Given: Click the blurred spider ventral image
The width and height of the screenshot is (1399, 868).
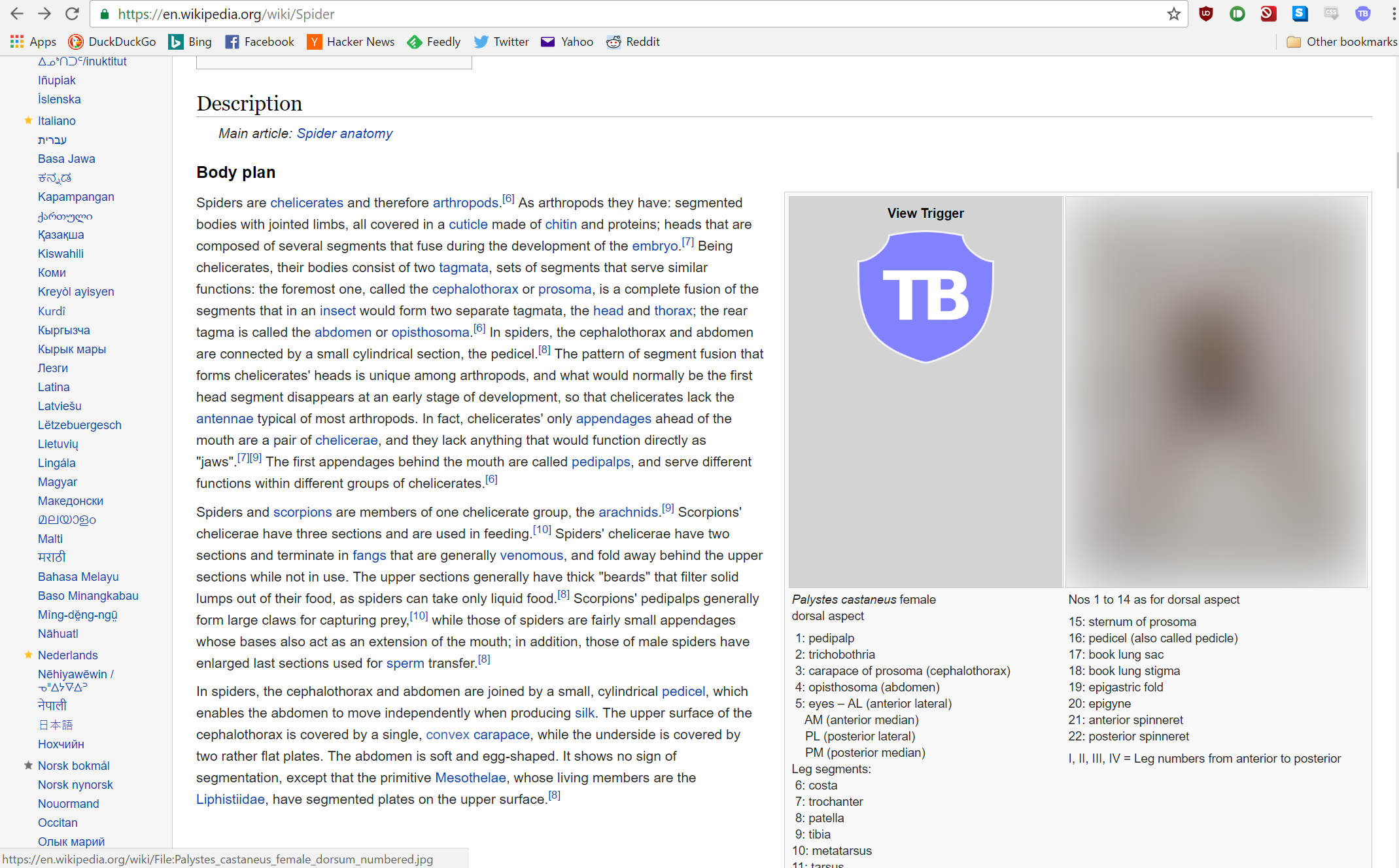Looking at the screenshot, I should click(1215, 391).
